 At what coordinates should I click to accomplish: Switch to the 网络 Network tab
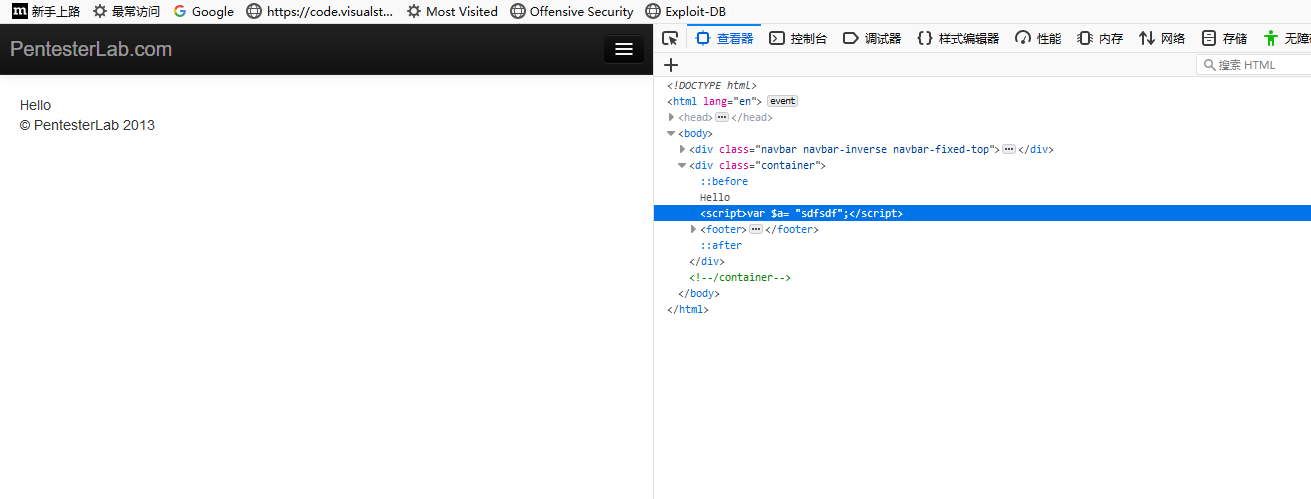point(1162,39)
